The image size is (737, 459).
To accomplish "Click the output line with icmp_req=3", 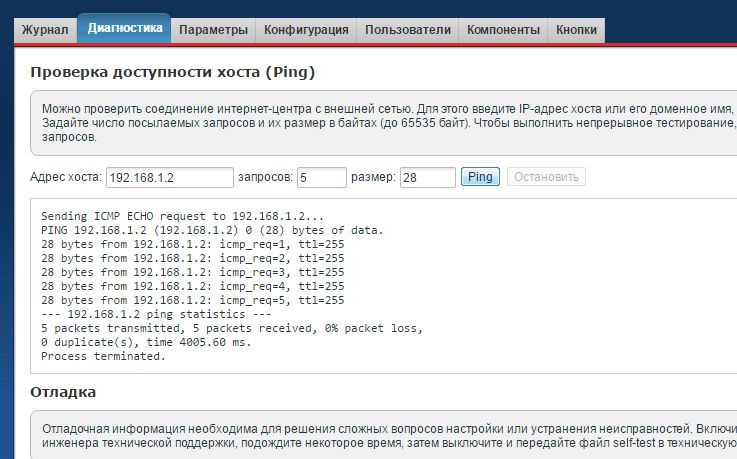I will (193, 272).
